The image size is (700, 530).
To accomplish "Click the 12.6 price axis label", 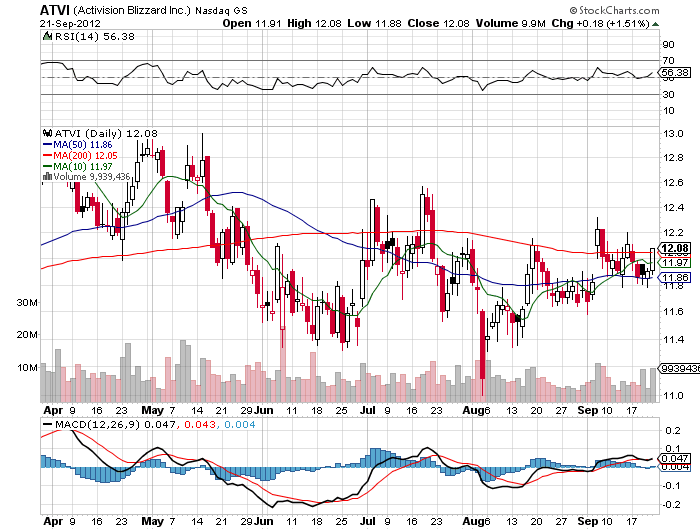I will click(x=673, y=183).
